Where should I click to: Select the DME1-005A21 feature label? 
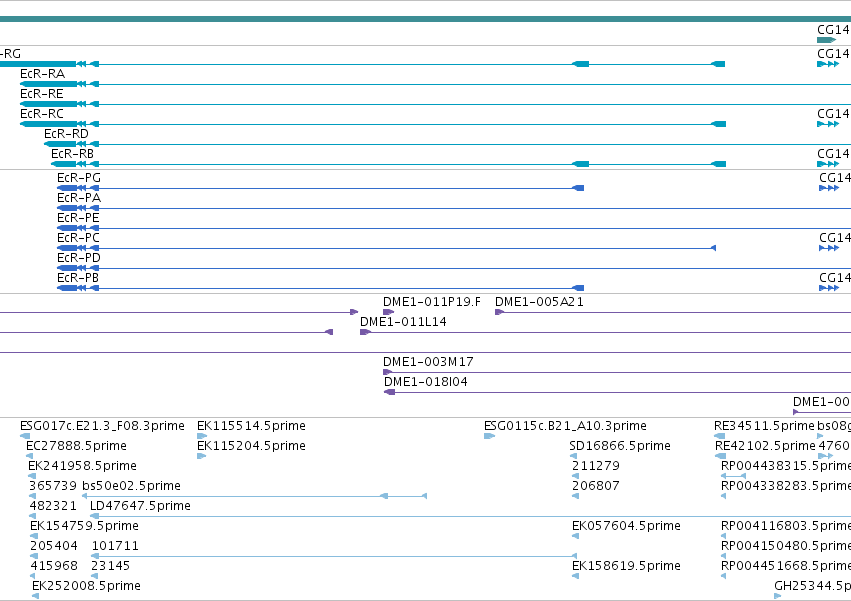pos(539,302)
